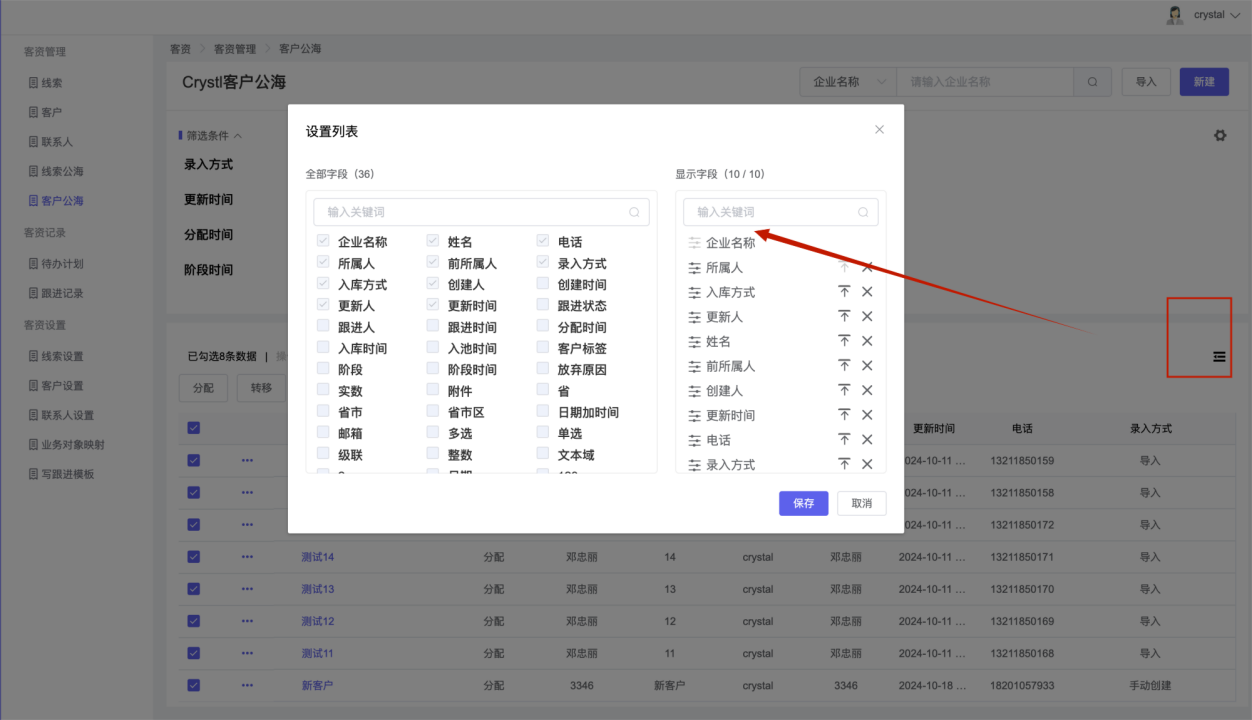This screenshot has width=1252, height=720.
Task: Click search icon in all-fields keyword box
Action: tap(634, 212)
